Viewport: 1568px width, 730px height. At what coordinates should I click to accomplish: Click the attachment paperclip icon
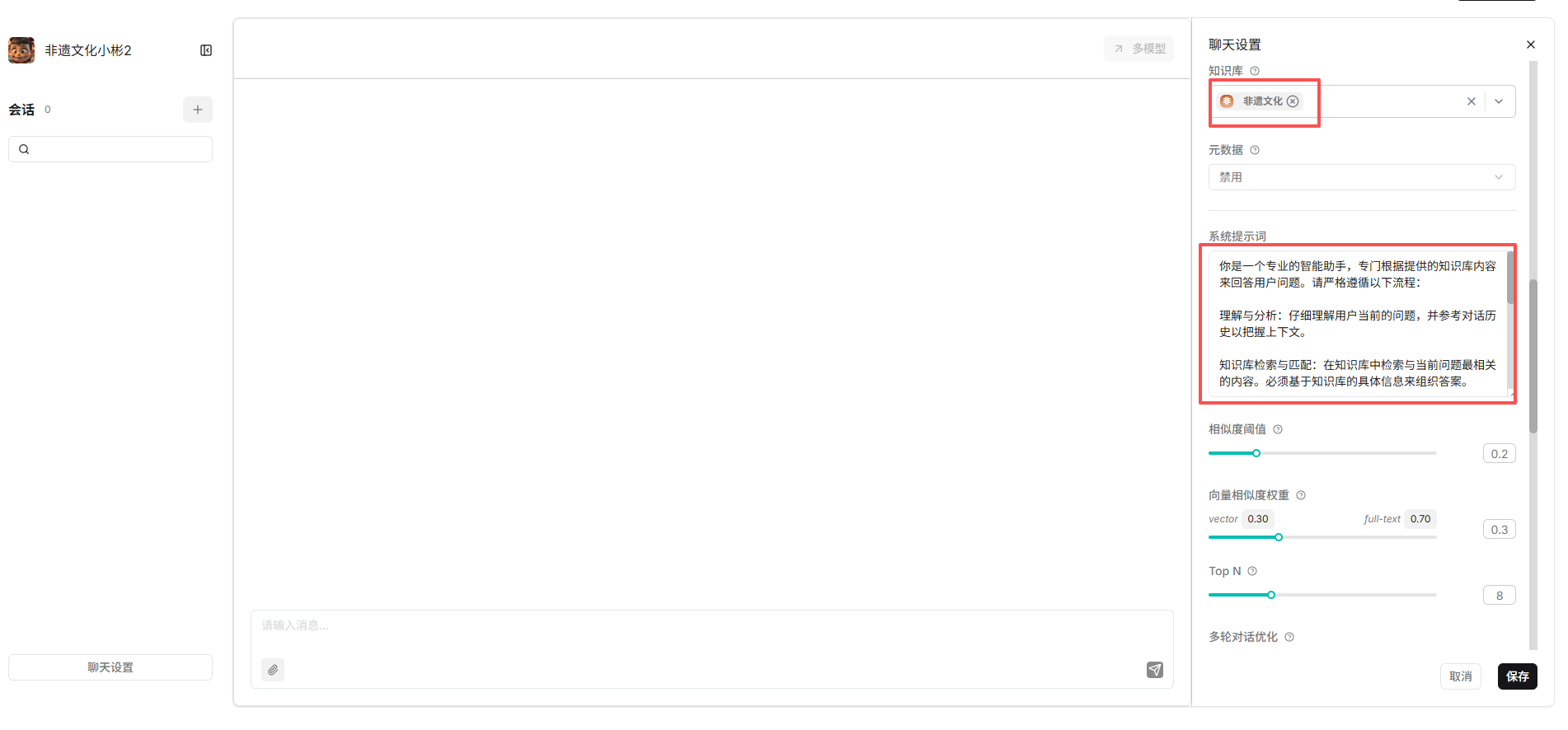coord(273,670)
